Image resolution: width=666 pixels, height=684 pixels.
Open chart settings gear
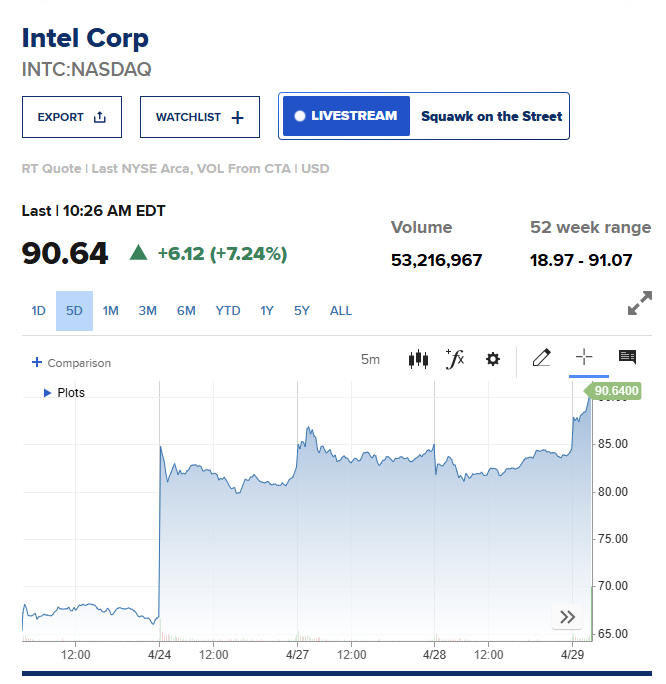pos(492,359)
